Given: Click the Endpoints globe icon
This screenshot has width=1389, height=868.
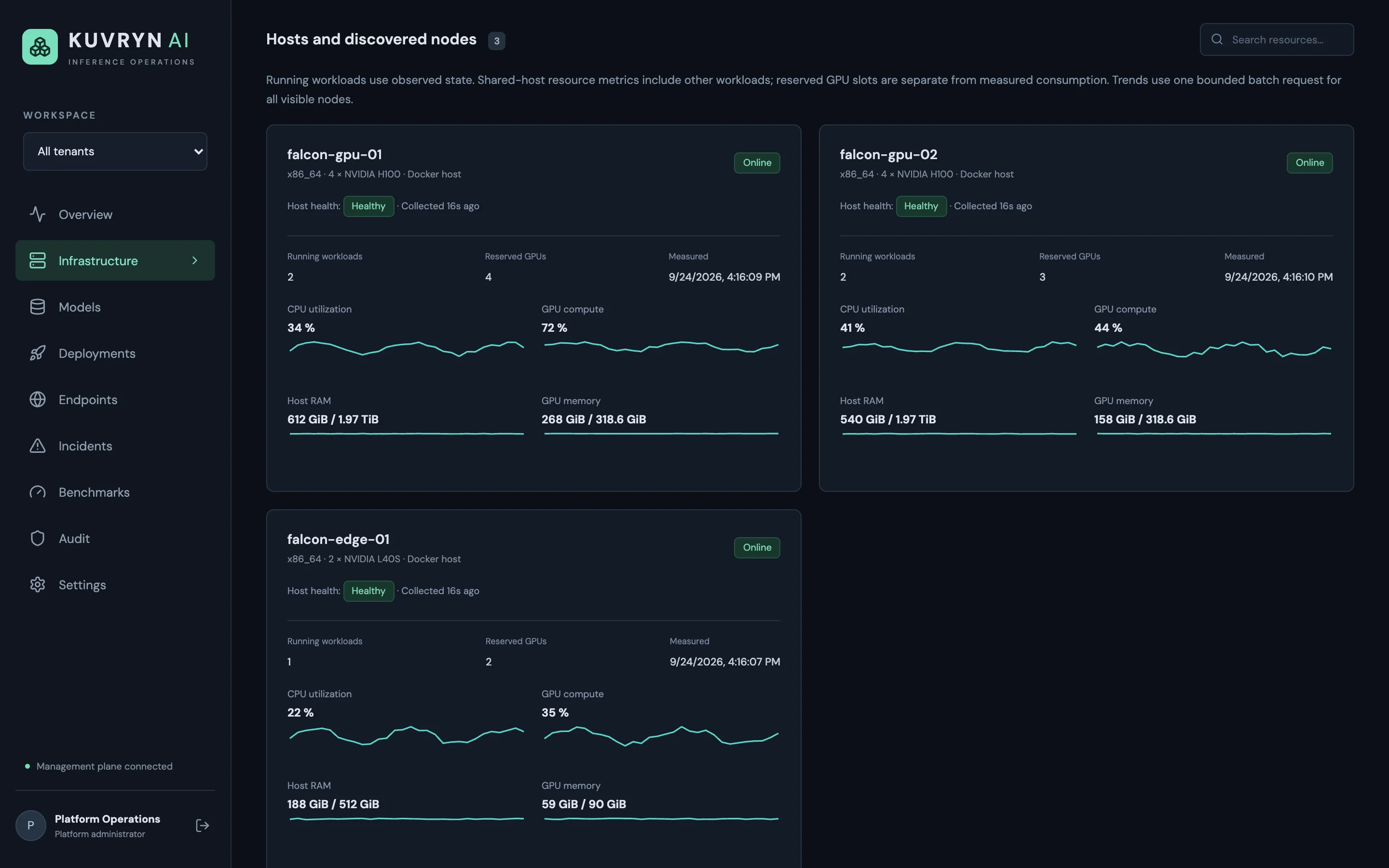Looking at the screenshot, I should 37,400.
